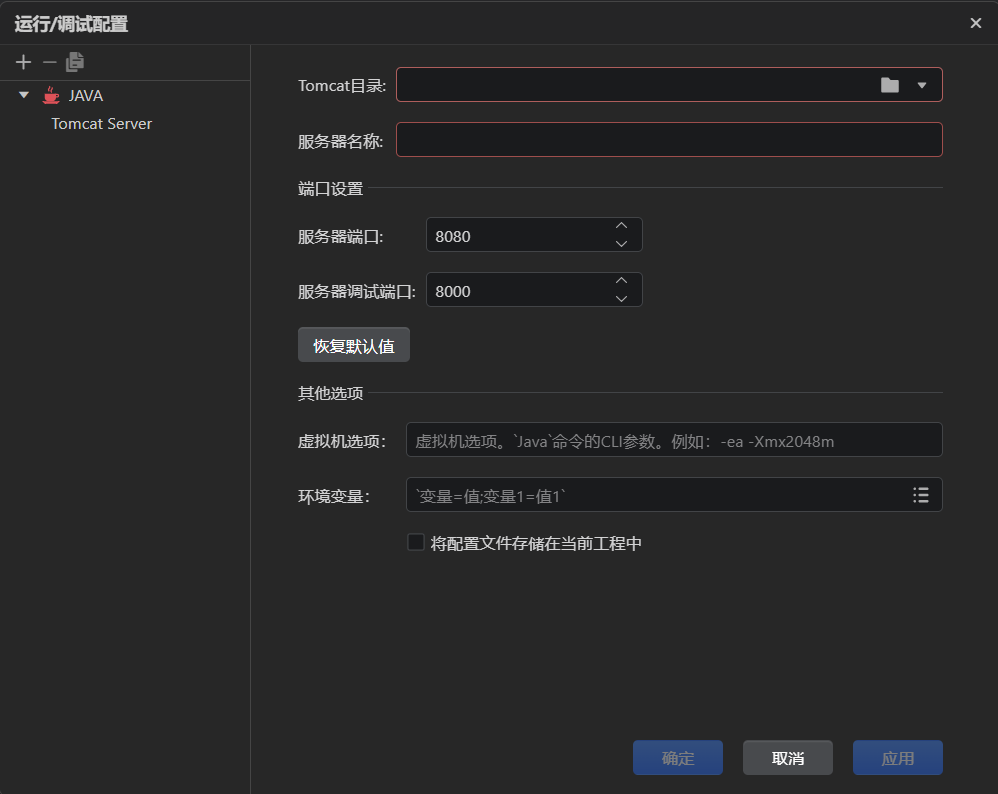Click the 服务器名称 text field
Image resolution: width=998 pixels, height=794 pixels.
669,139
